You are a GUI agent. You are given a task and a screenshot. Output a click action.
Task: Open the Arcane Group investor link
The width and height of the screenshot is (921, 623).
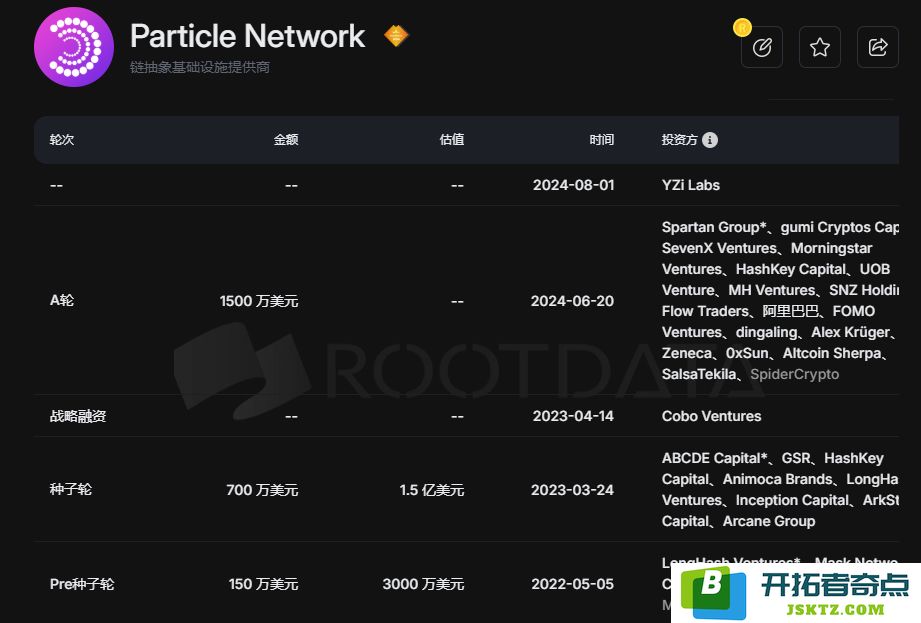[769, 521]
